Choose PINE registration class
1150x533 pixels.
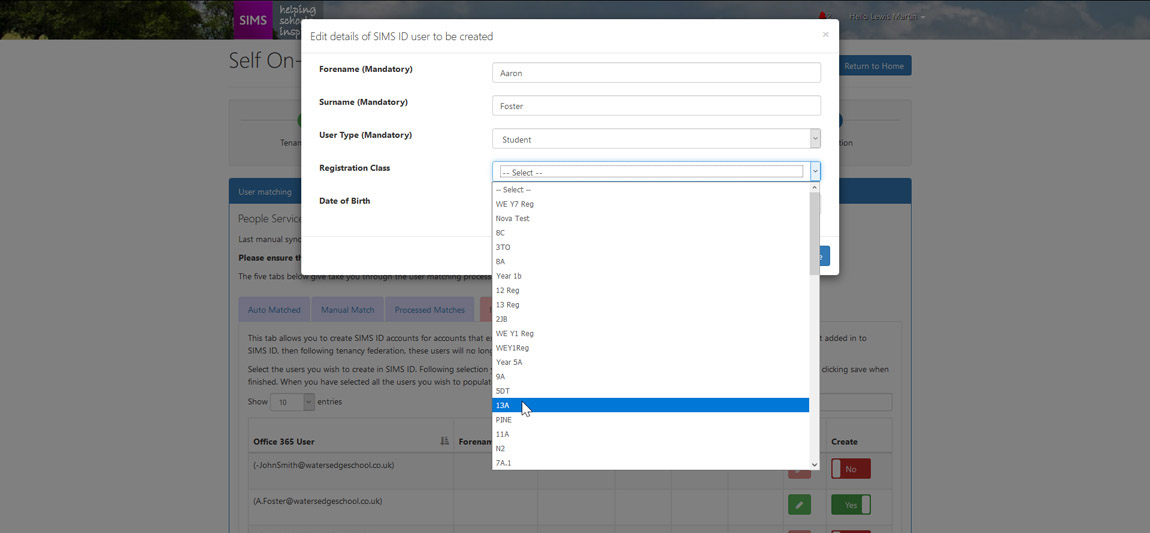(x=651, y=419)
